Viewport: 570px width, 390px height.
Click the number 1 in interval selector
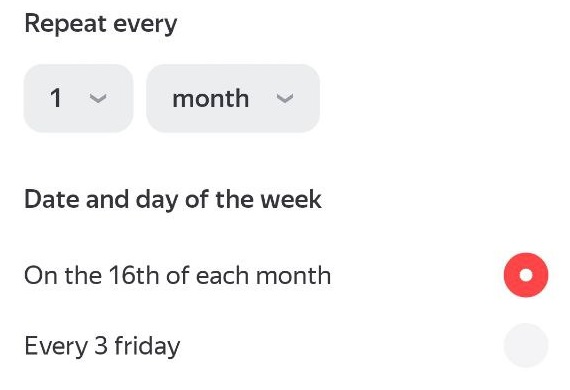click(56, 98)
